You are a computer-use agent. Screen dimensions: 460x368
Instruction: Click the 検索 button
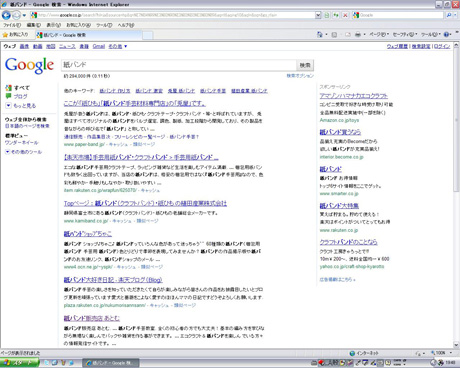click(x=305, y=65)
